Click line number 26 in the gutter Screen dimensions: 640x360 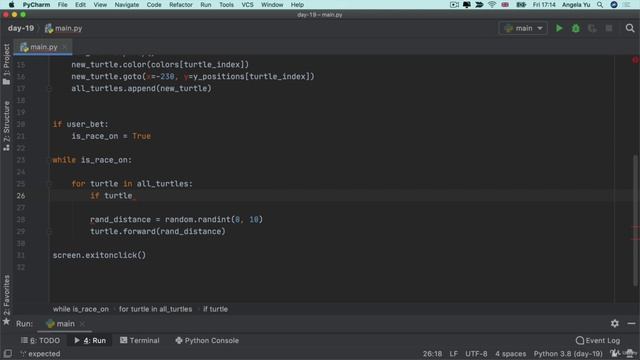21,196
